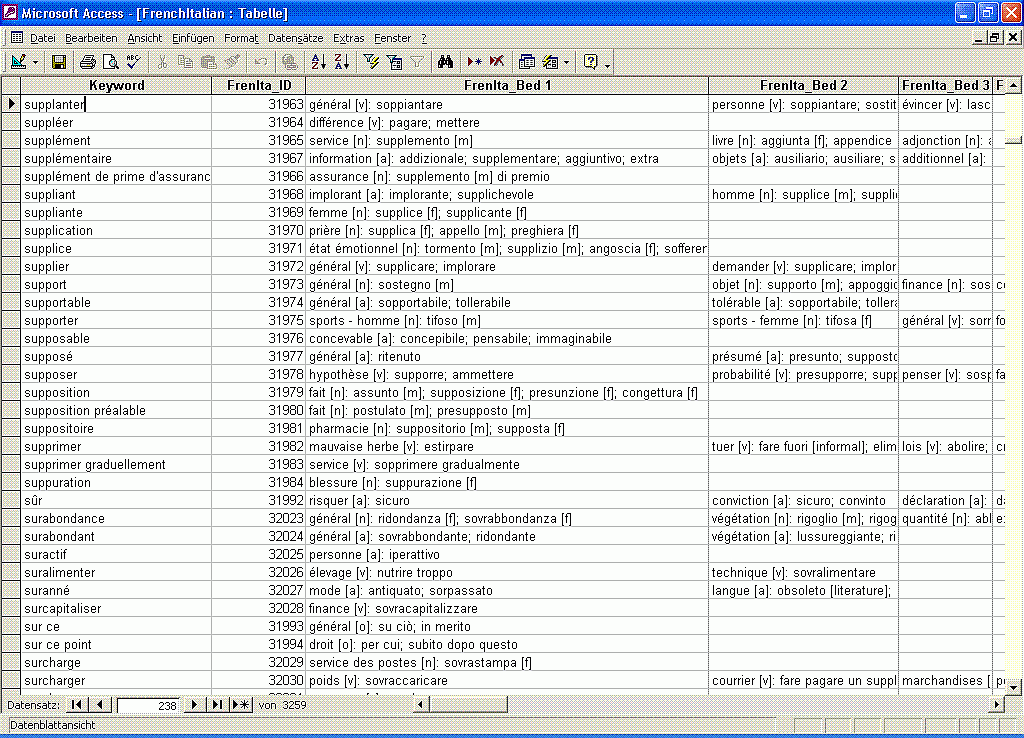The width and height of the screenshot is (1024, 738).
Task: Open Find with the binoculars icon
Action: click(x=445, y=62)
